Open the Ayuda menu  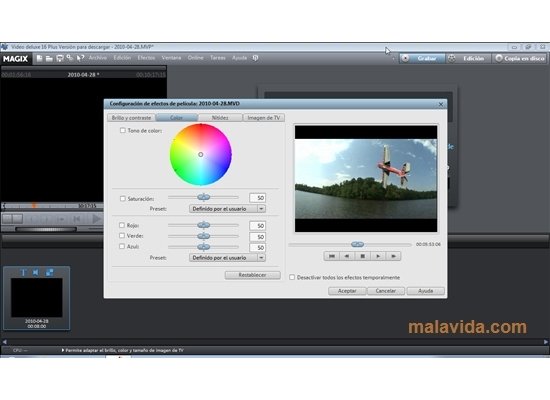click(239, 58)
